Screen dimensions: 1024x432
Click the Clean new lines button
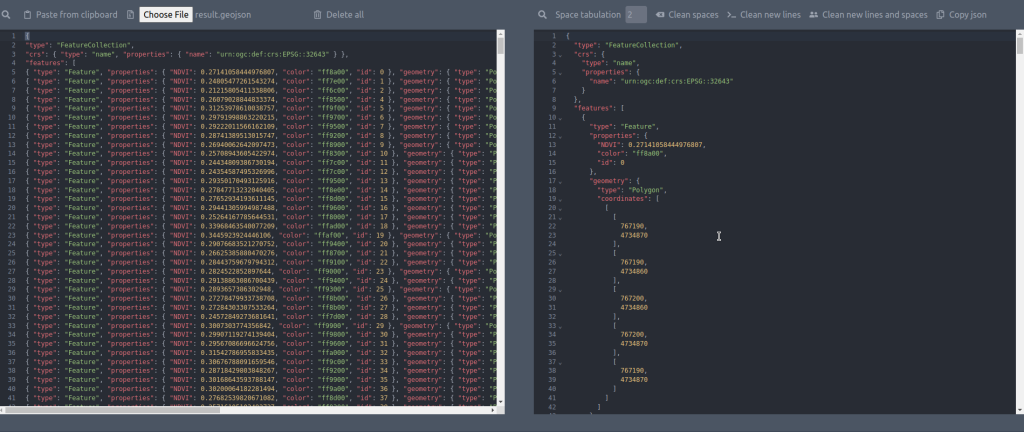763,14
